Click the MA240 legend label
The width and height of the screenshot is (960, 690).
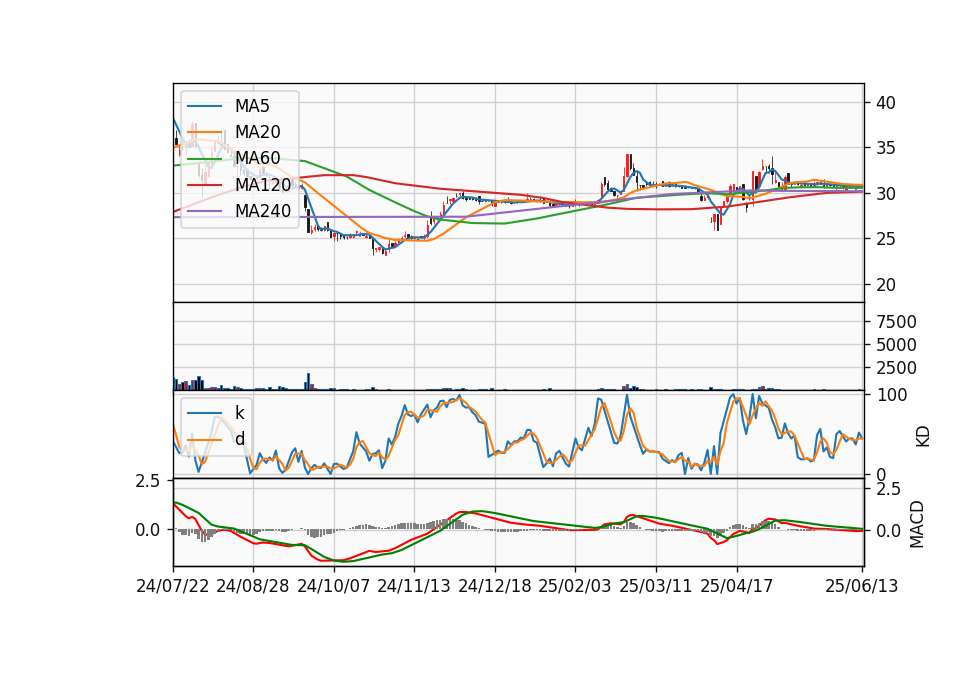click(x=263, y=211)
